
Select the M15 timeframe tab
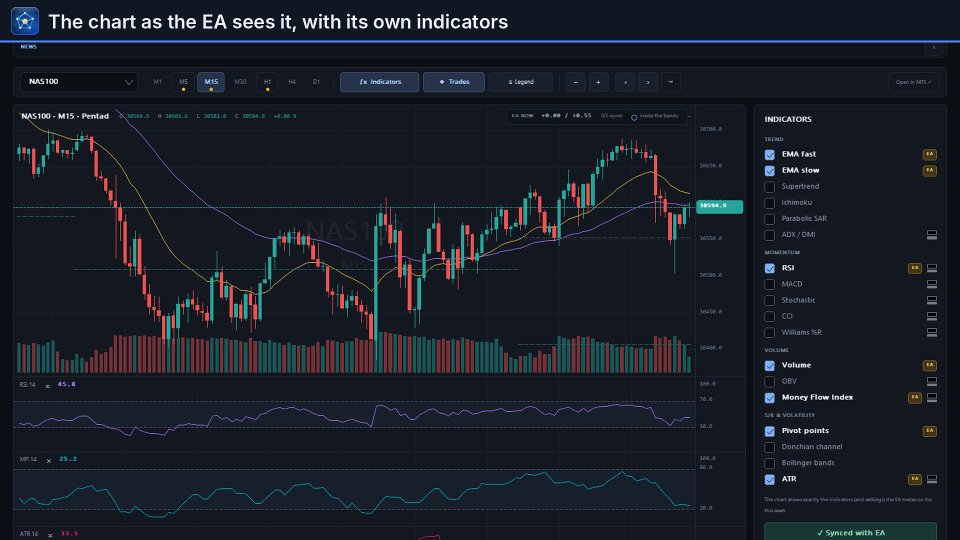coord(211,82)
